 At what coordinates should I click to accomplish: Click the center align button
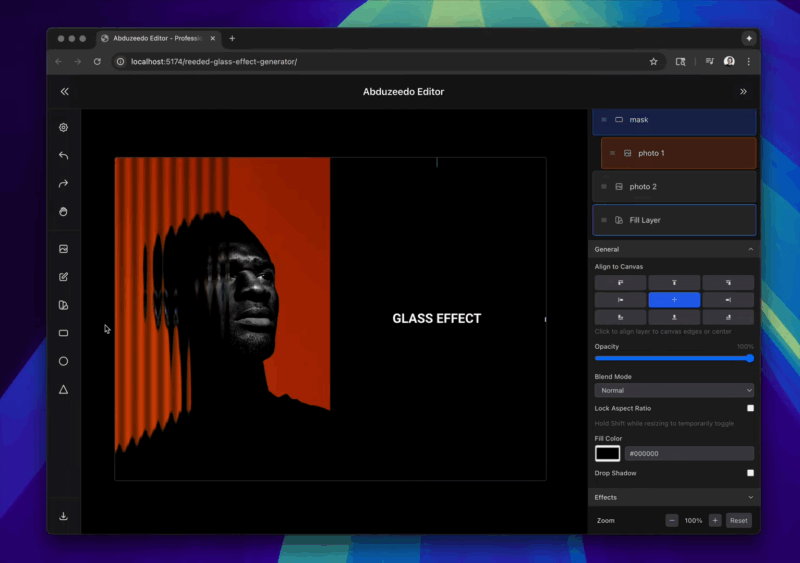[674, 300]
